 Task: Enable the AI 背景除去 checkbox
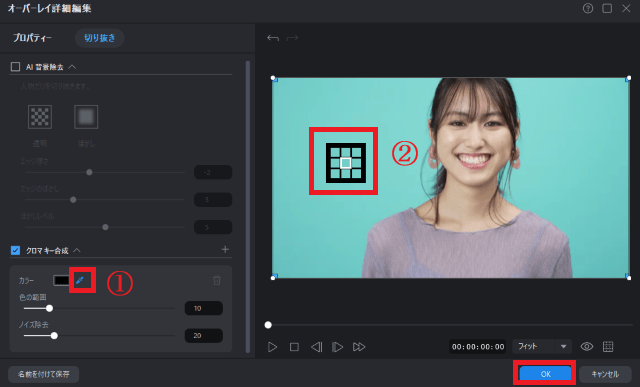click(16, 67)
